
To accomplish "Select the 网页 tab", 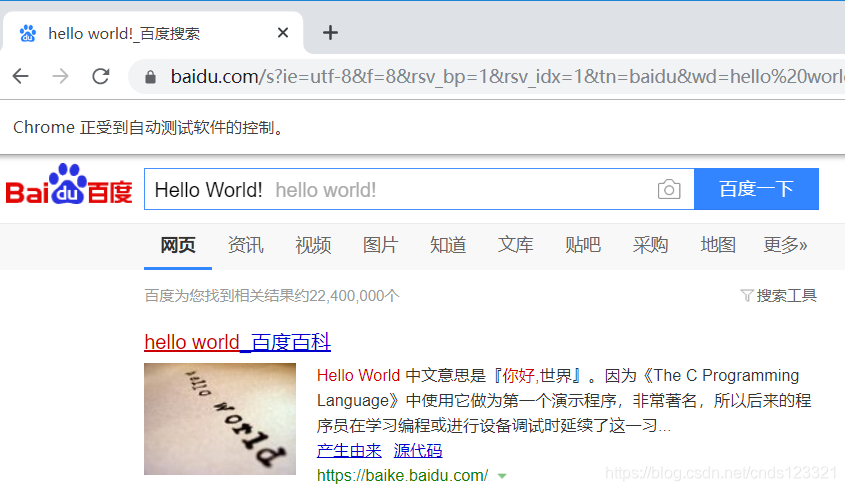I will click(178, 245).
